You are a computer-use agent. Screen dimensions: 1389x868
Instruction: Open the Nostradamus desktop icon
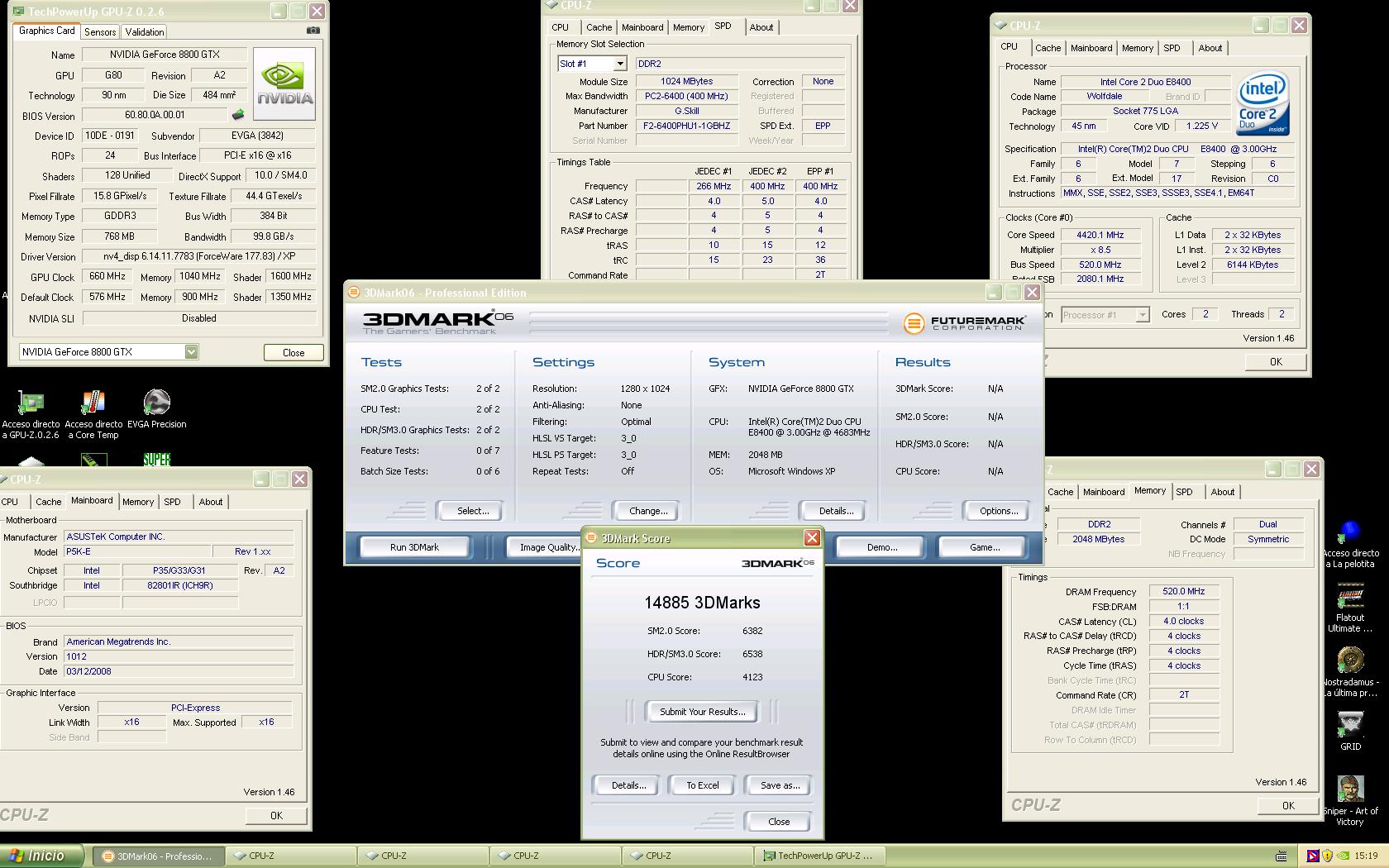[1350, 672]
